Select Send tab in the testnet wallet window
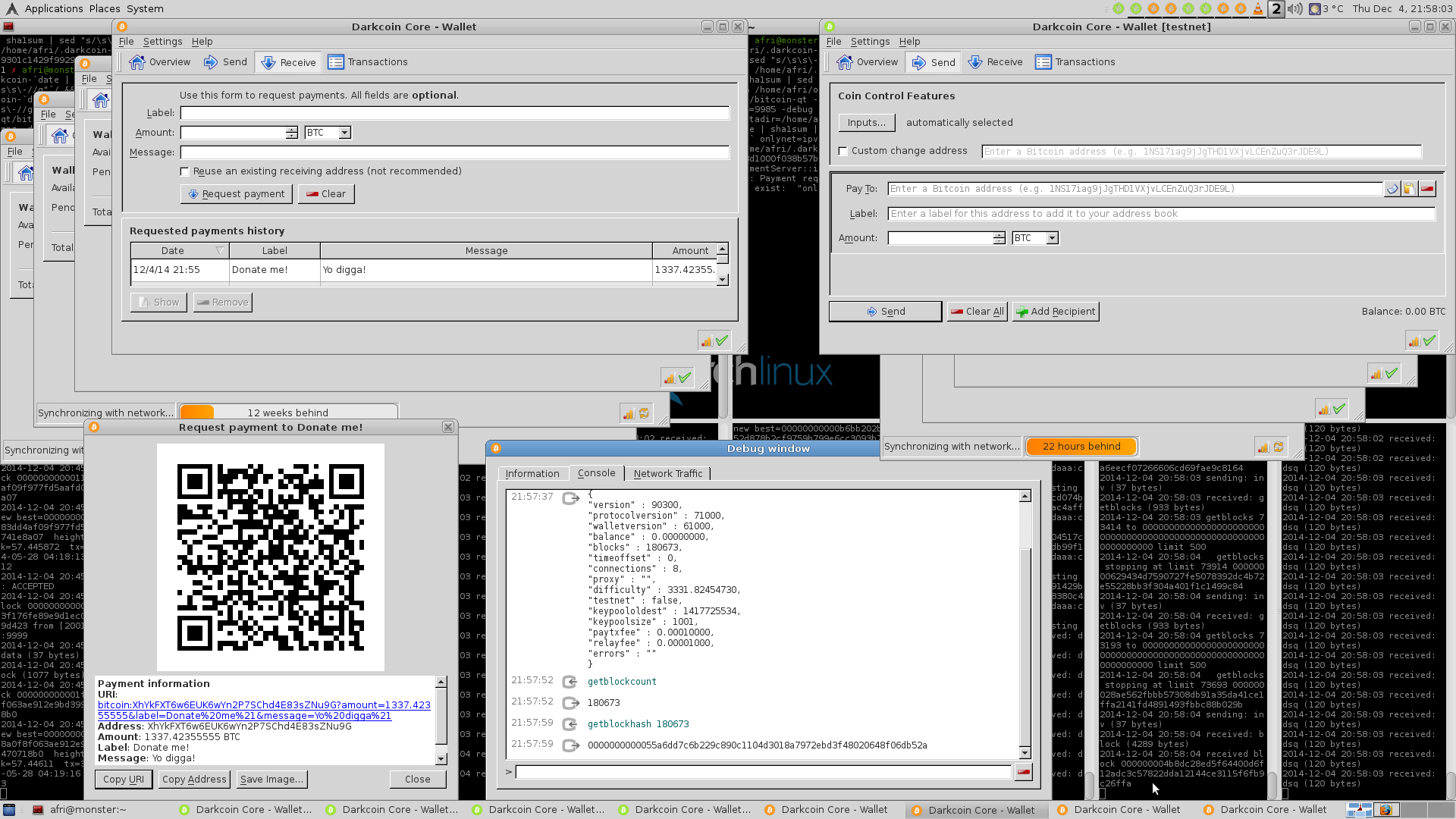Screen dimensions: 1456x819 click(934, 62)
